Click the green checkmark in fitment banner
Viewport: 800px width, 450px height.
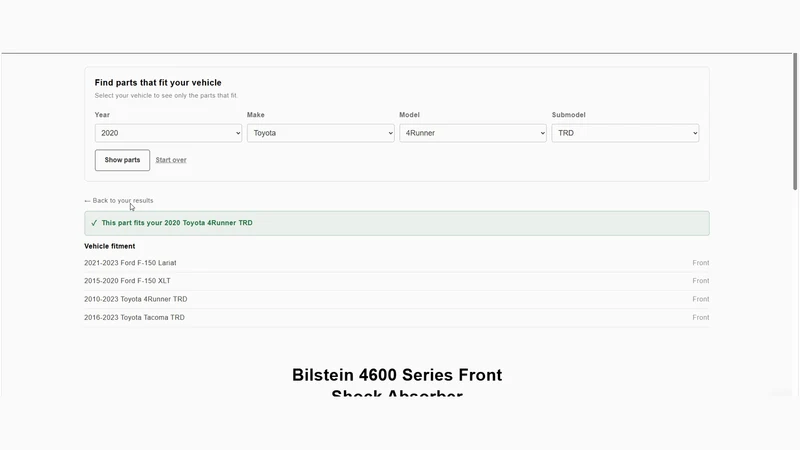(x=94, y=223)
